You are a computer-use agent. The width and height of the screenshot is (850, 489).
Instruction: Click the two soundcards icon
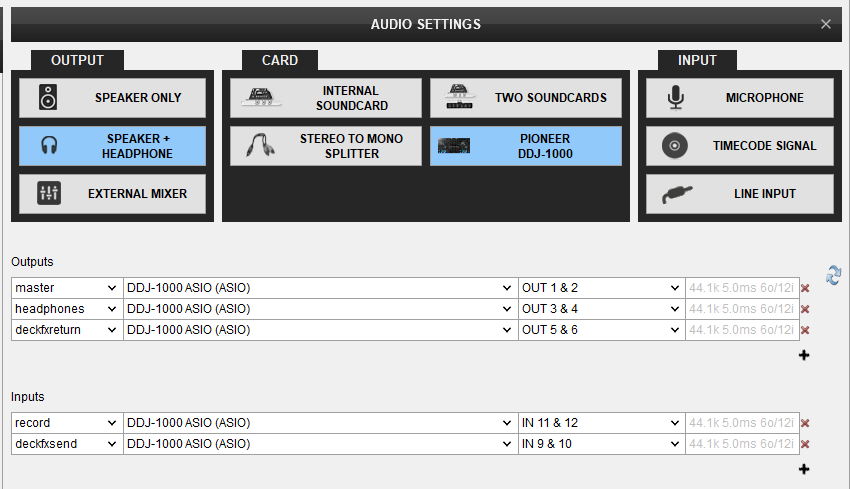click(x=459, y=97)
